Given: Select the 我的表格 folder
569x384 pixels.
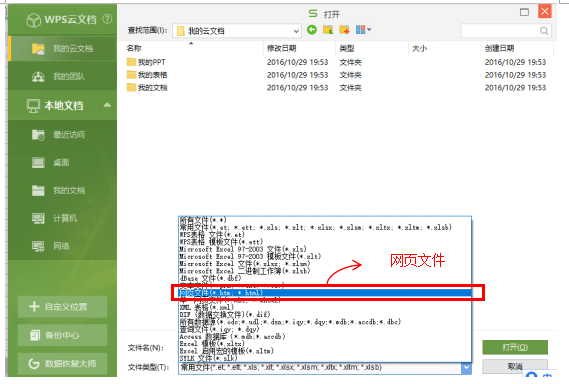Looking at the screenshot, I should point(147,75).
